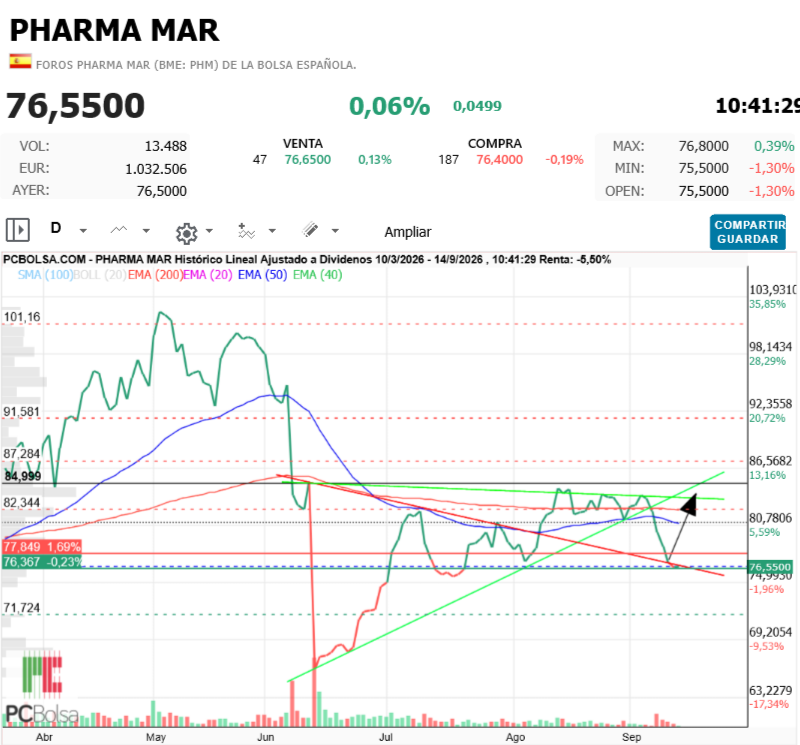Image resolution: width=800 pixels, height=745 pixels.
Task: Toggle the EMA (50) indicator label
Action: pyautogui.click(x=262, y=275)
